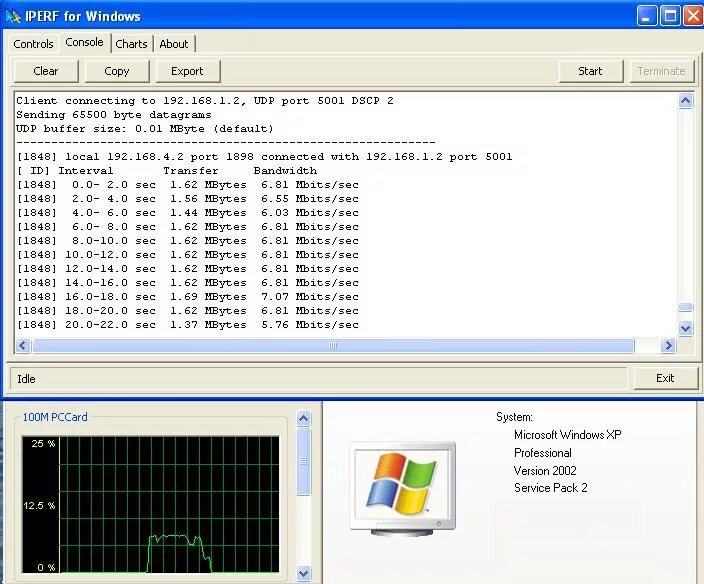Export the console results
The image size is (704, 584).
[x=187, y=71]
